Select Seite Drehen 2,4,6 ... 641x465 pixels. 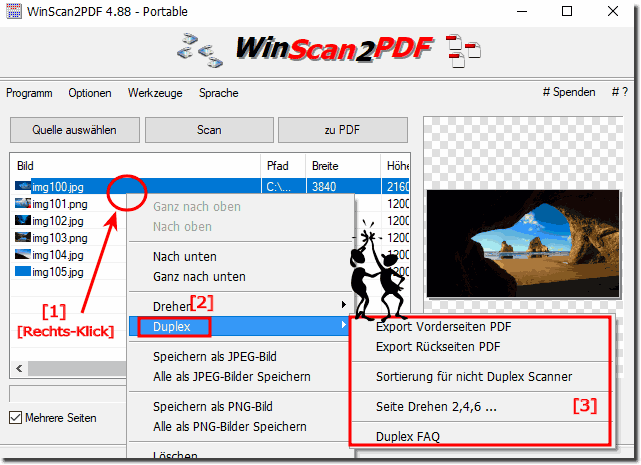coord(481,407)
